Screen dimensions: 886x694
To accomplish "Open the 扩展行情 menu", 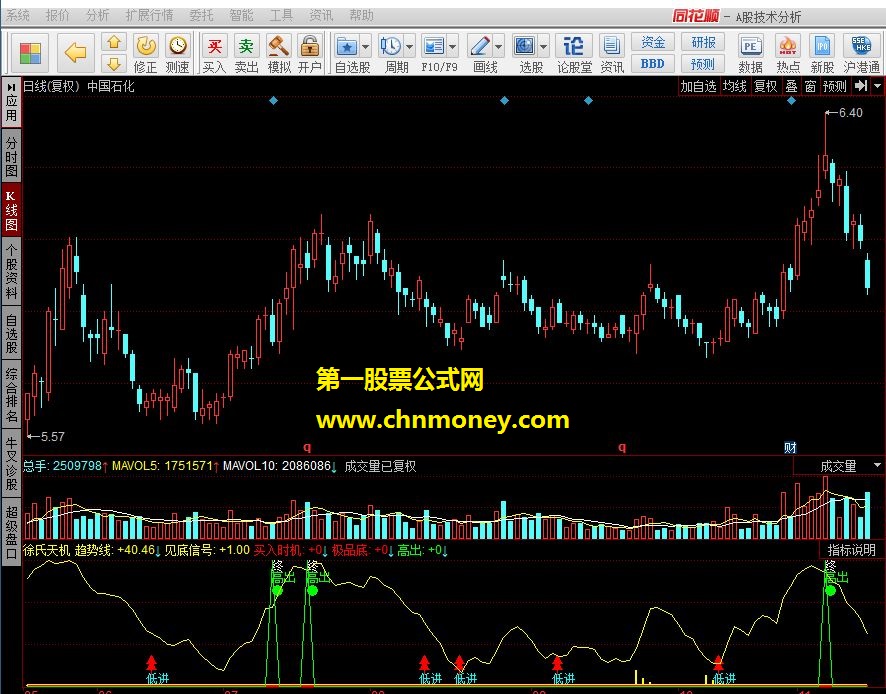I will click(149, 15).
